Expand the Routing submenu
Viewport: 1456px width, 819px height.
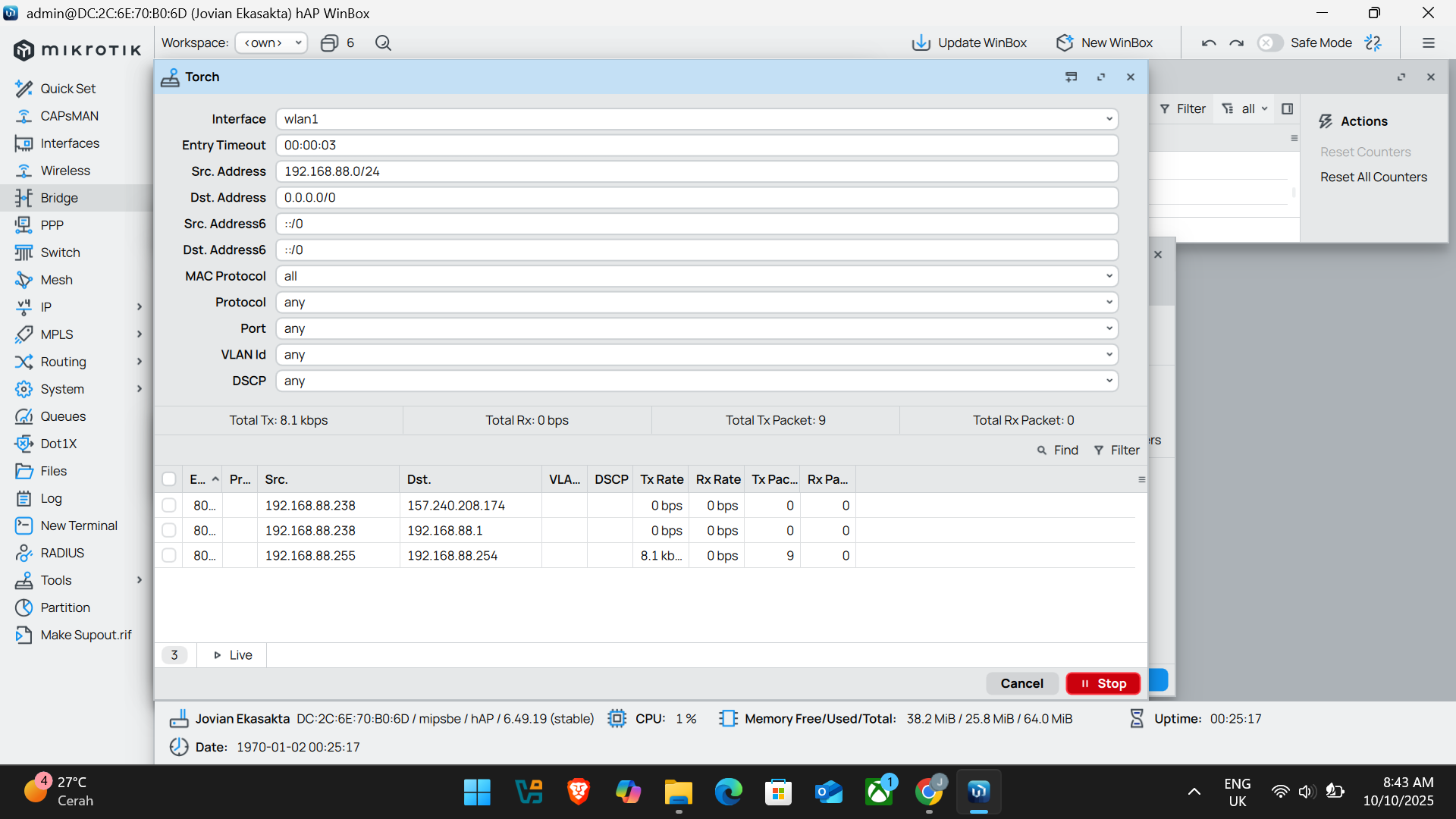pyautogui.click(x=139, y=362)
